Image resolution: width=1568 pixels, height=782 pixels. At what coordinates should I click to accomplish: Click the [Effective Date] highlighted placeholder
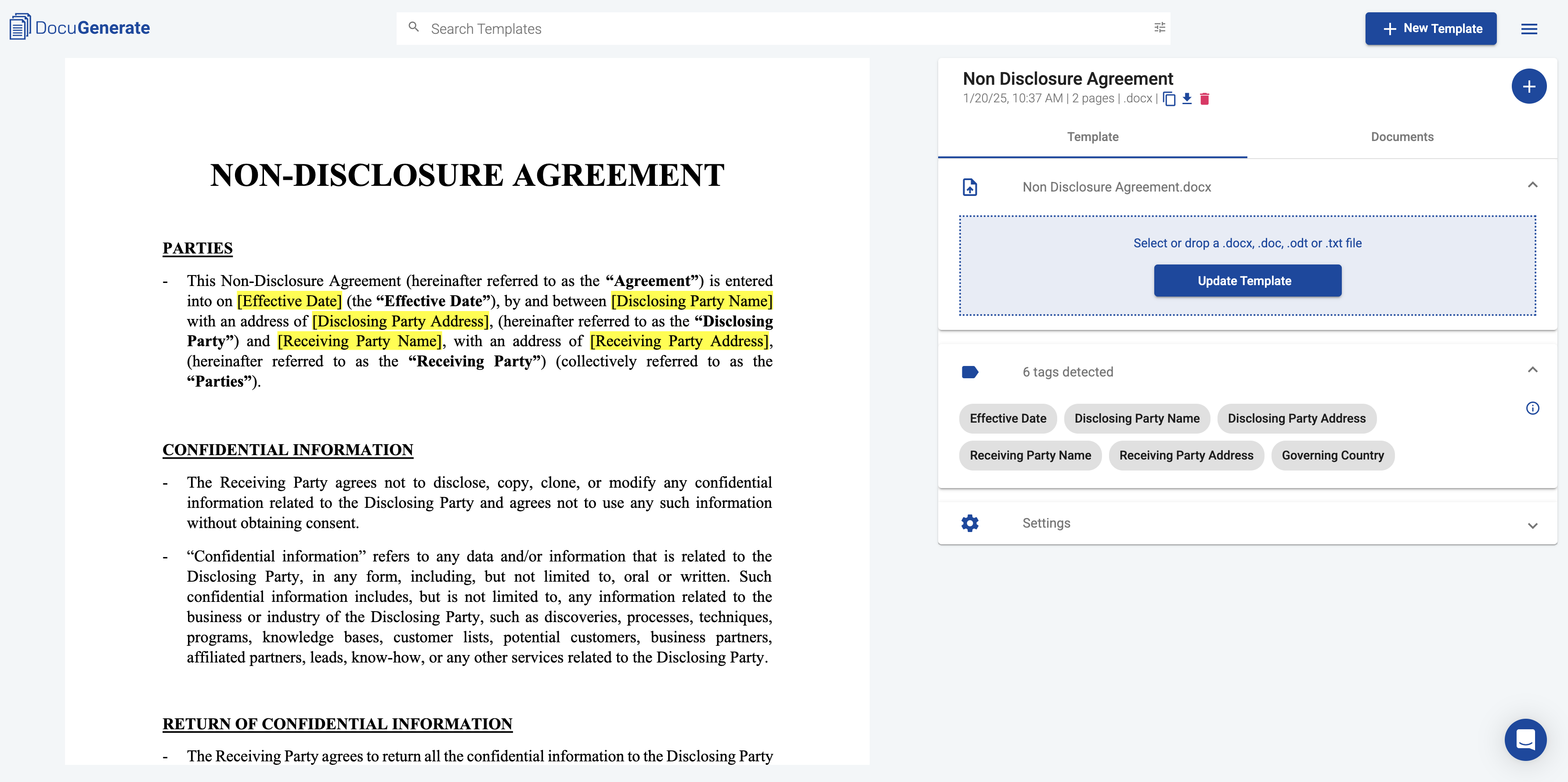click(x=289, y=301)
